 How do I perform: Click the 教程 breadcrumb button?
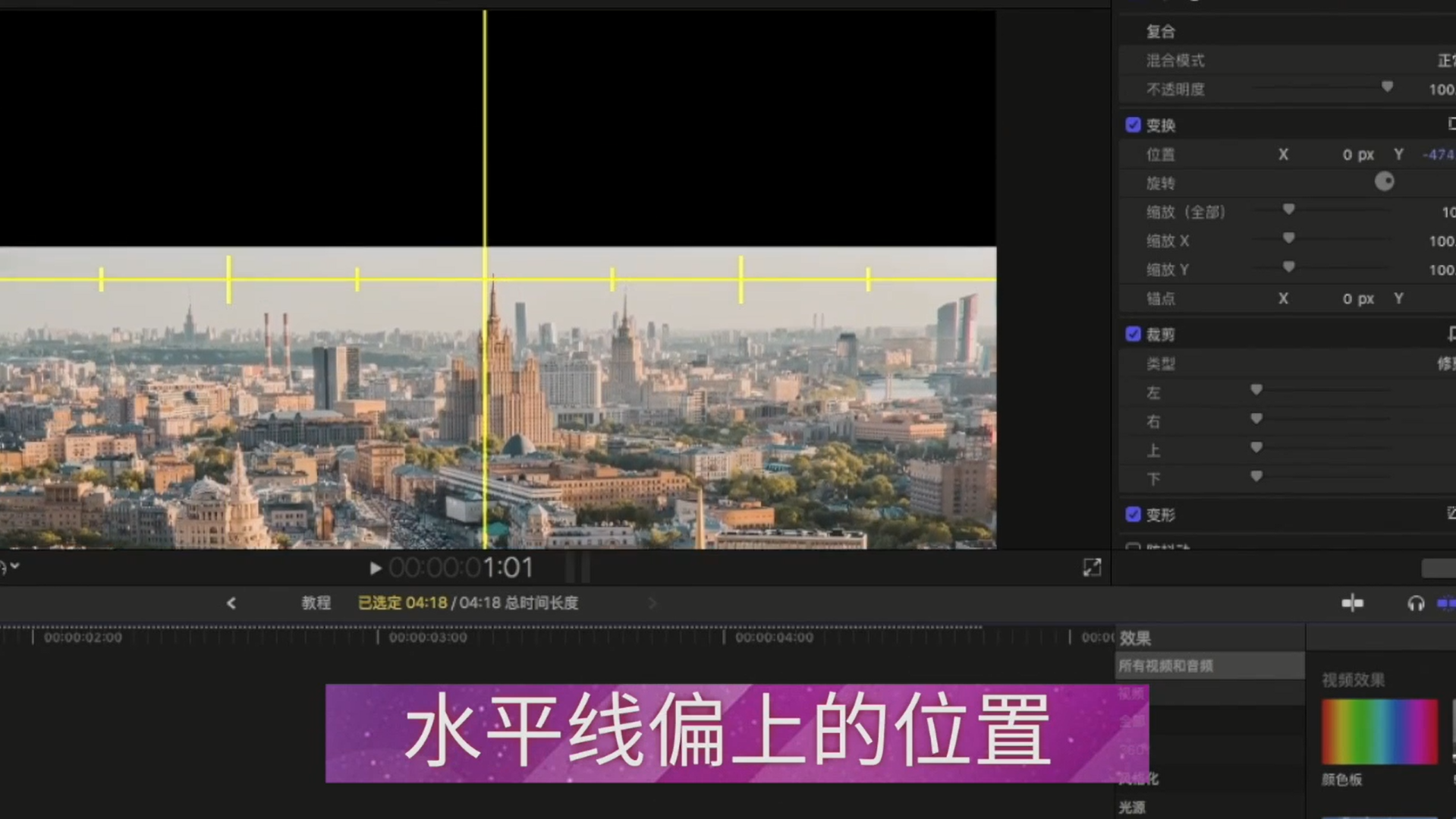[x=316, y=603]
